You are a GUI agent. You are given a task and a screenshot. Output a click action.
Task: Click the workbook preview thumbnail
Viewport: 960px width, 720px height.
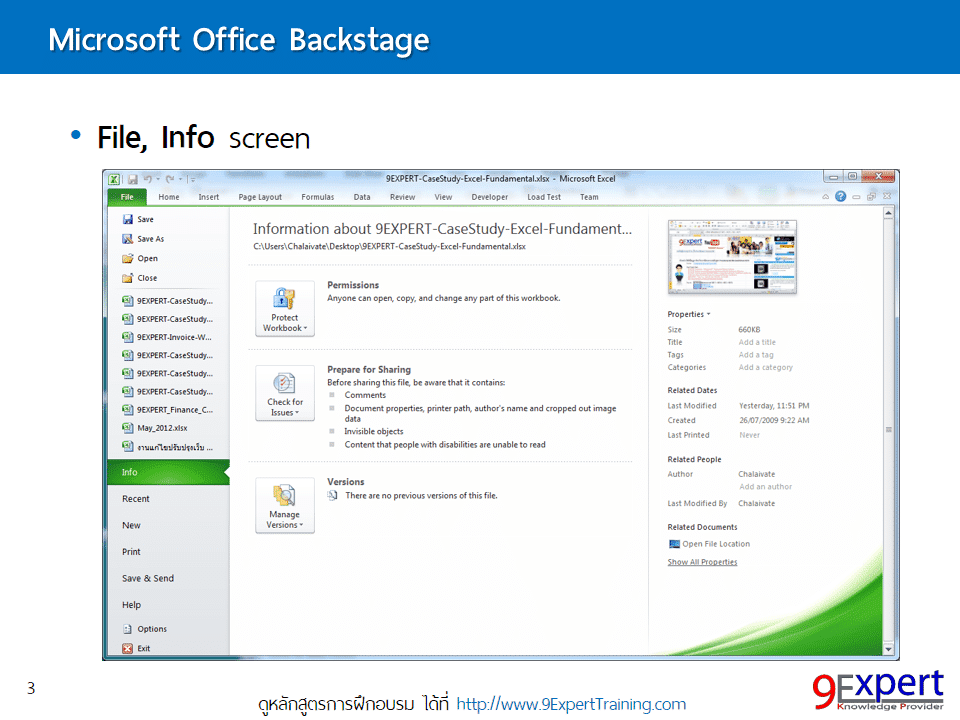(732, 257)
